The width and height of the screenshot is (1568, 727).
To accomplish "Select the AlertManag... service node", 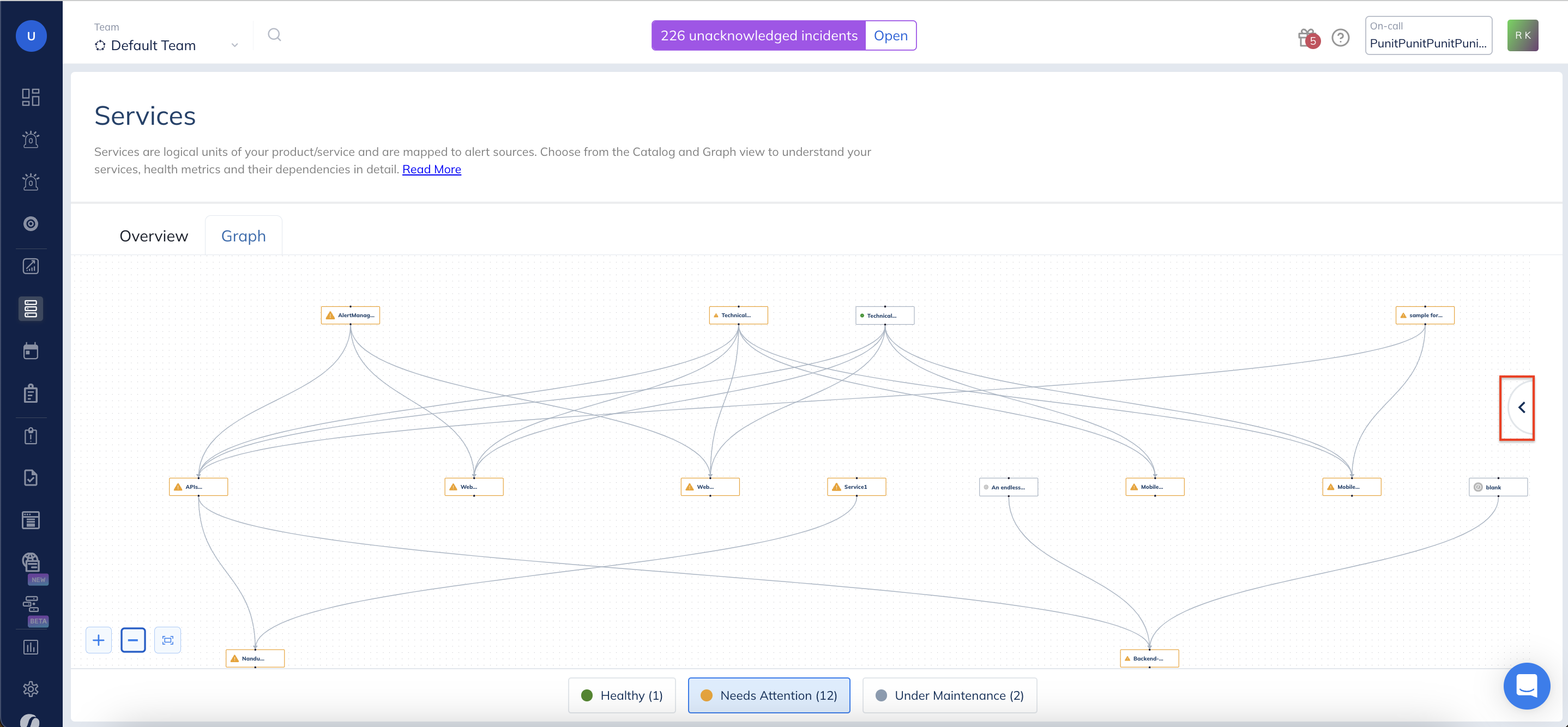I will click(351, 315).
